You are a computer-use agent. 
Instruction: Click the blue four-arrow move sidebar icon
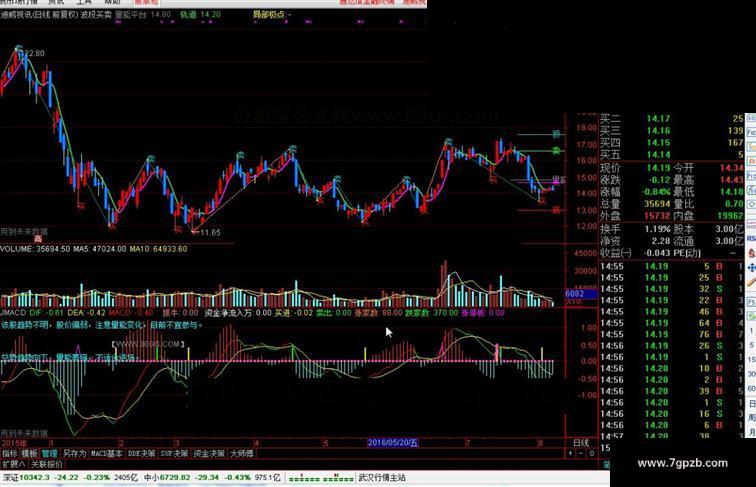click(751, 268)
